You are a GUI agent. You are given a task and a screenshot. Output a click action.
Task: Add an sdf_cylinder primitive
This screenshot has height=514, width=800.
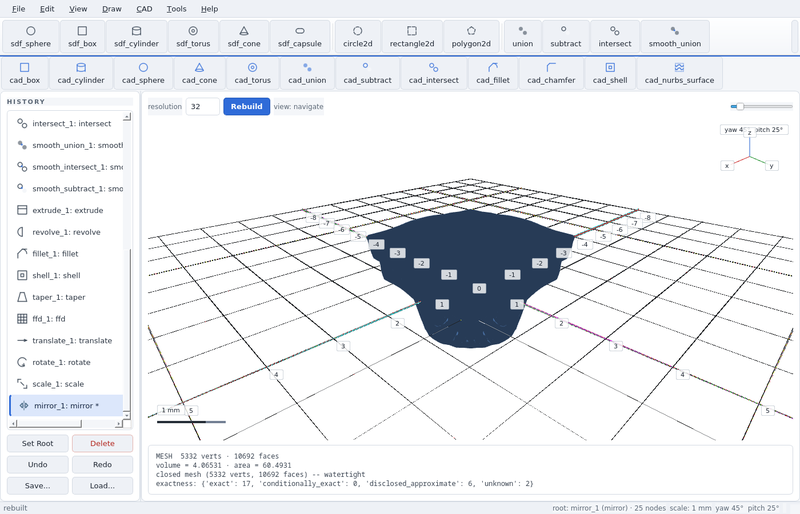click(136, 37)
